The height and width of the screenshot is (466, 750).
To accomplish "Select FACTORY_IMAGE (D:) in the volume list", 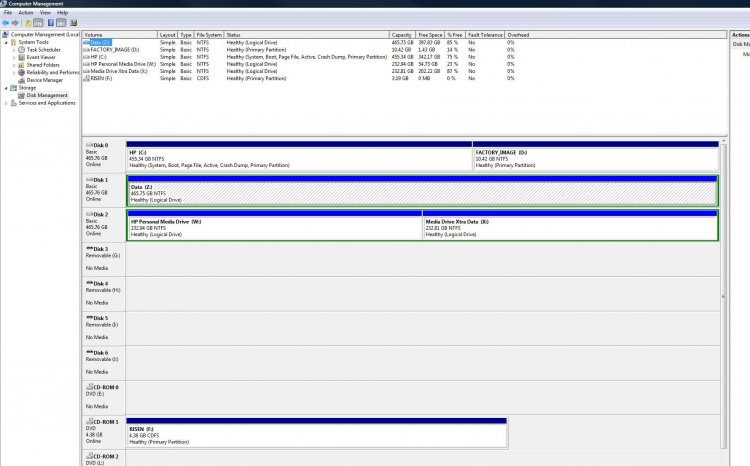I will (115, 50).
